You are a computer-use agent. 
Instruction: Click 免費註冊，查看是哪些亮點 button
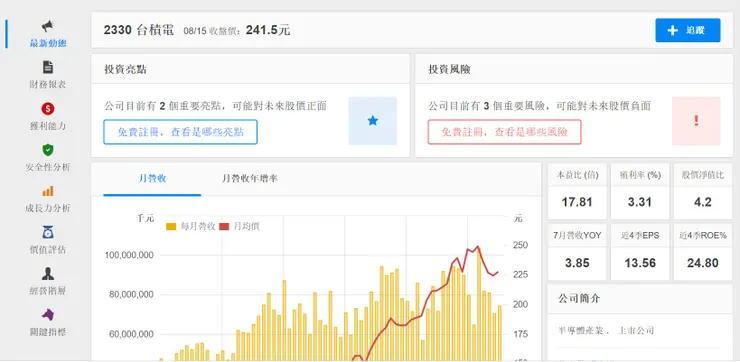(x=180, y=132)
